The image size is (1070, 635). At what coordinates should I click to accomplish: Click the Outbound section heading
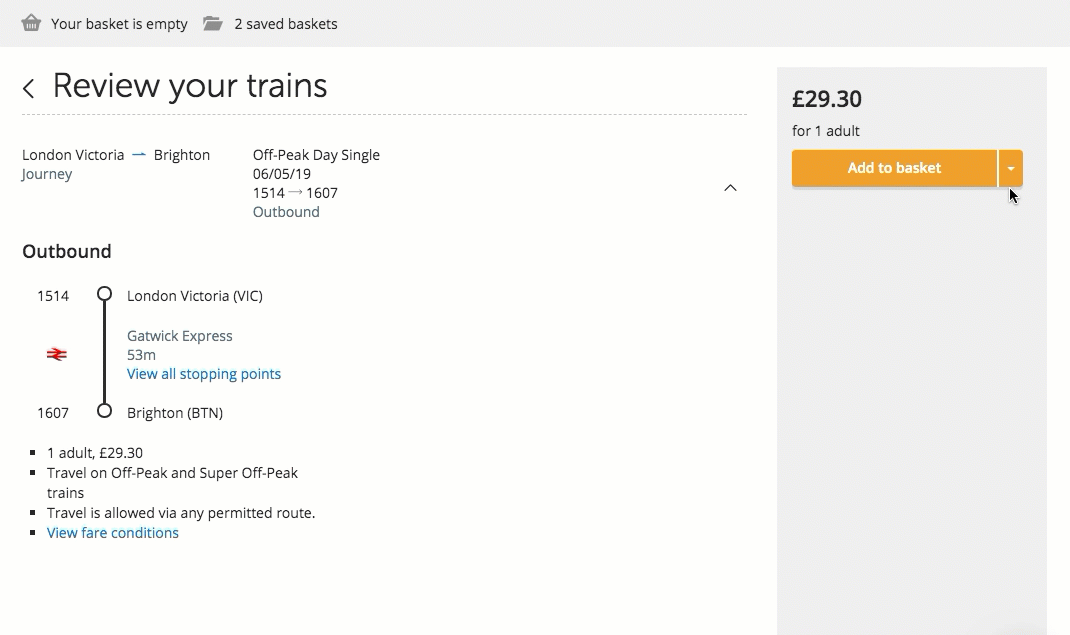click(x=67, y=251)
